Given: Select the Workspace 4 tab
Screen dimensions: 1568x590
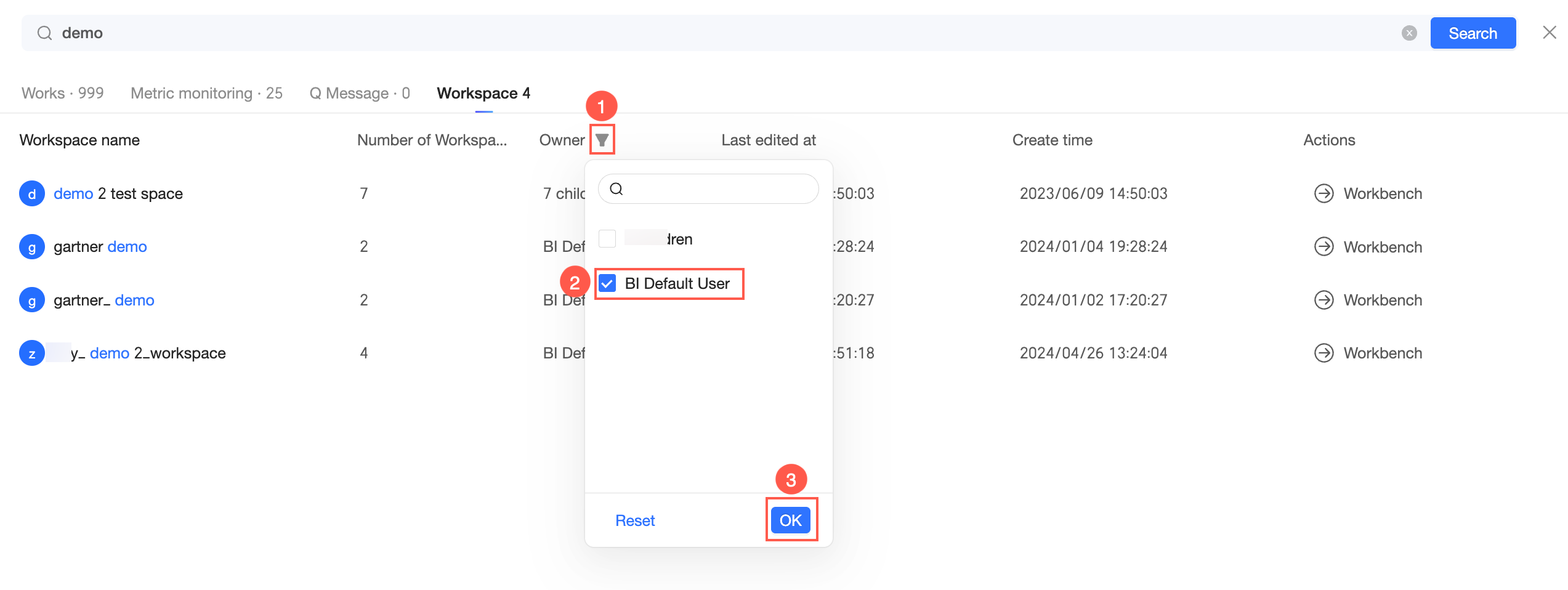Looking at the screenshot, I should pyautogui.click(x=483, y=93).
